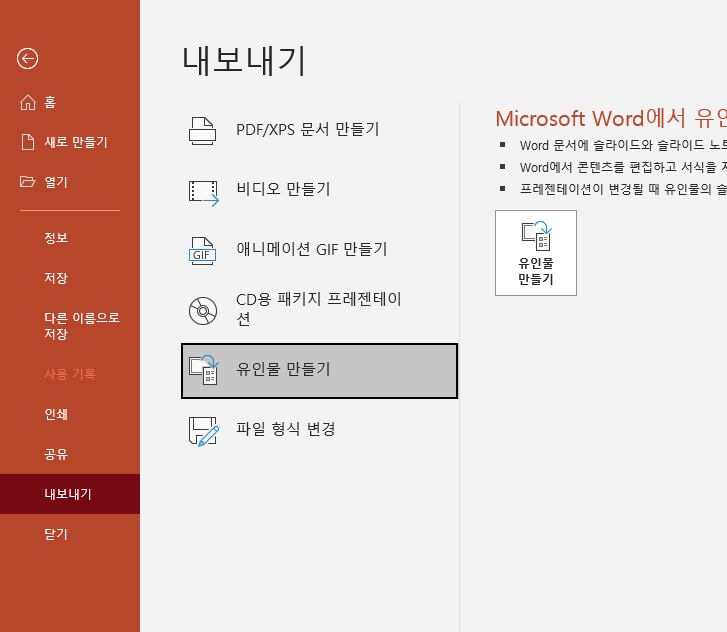
Task: Click the bullet beginning Word에서 콘텐츠를 편집하고
Action: point(623,167)
